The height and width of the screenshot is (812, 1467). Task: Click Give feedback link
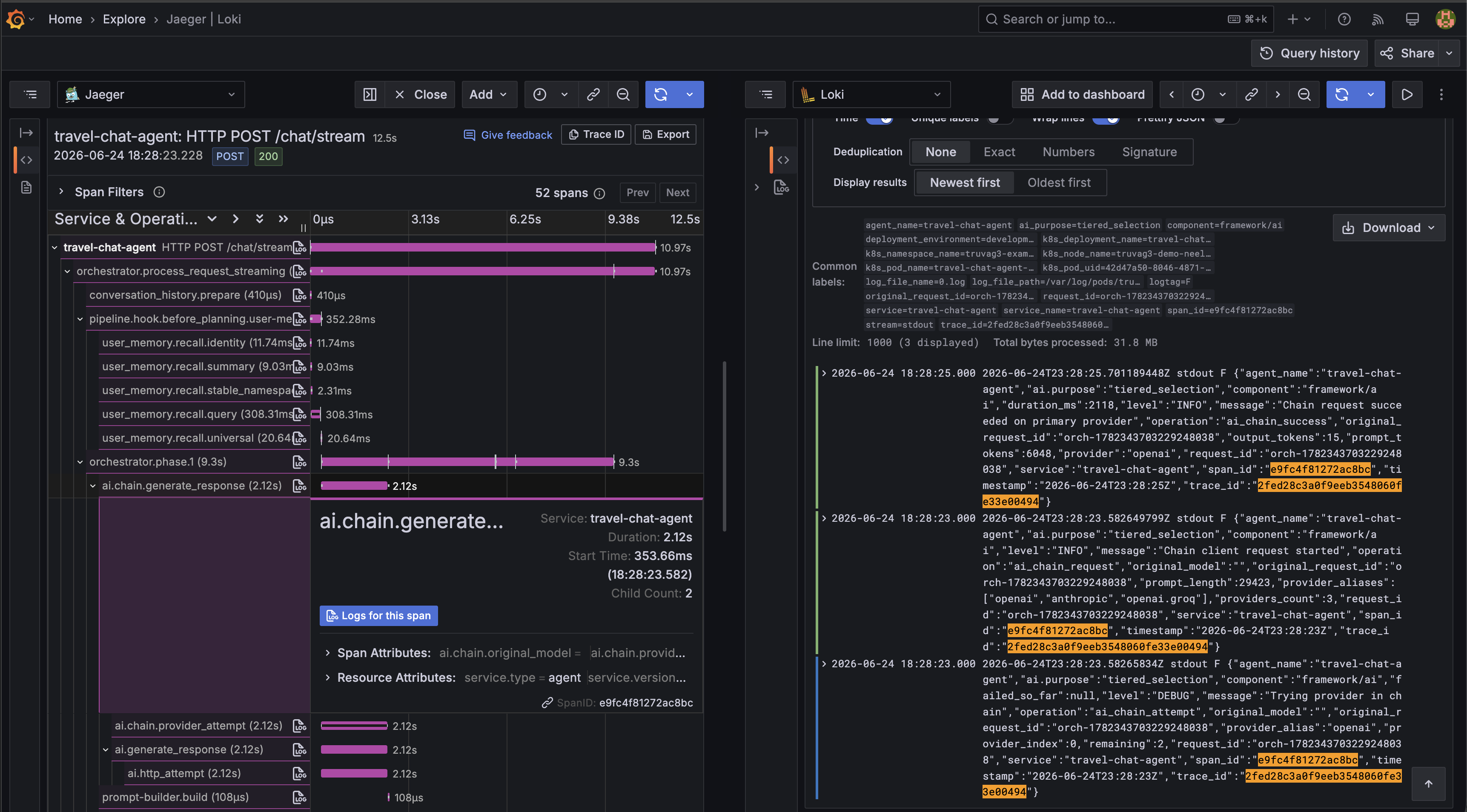click(x=508, y=135)
